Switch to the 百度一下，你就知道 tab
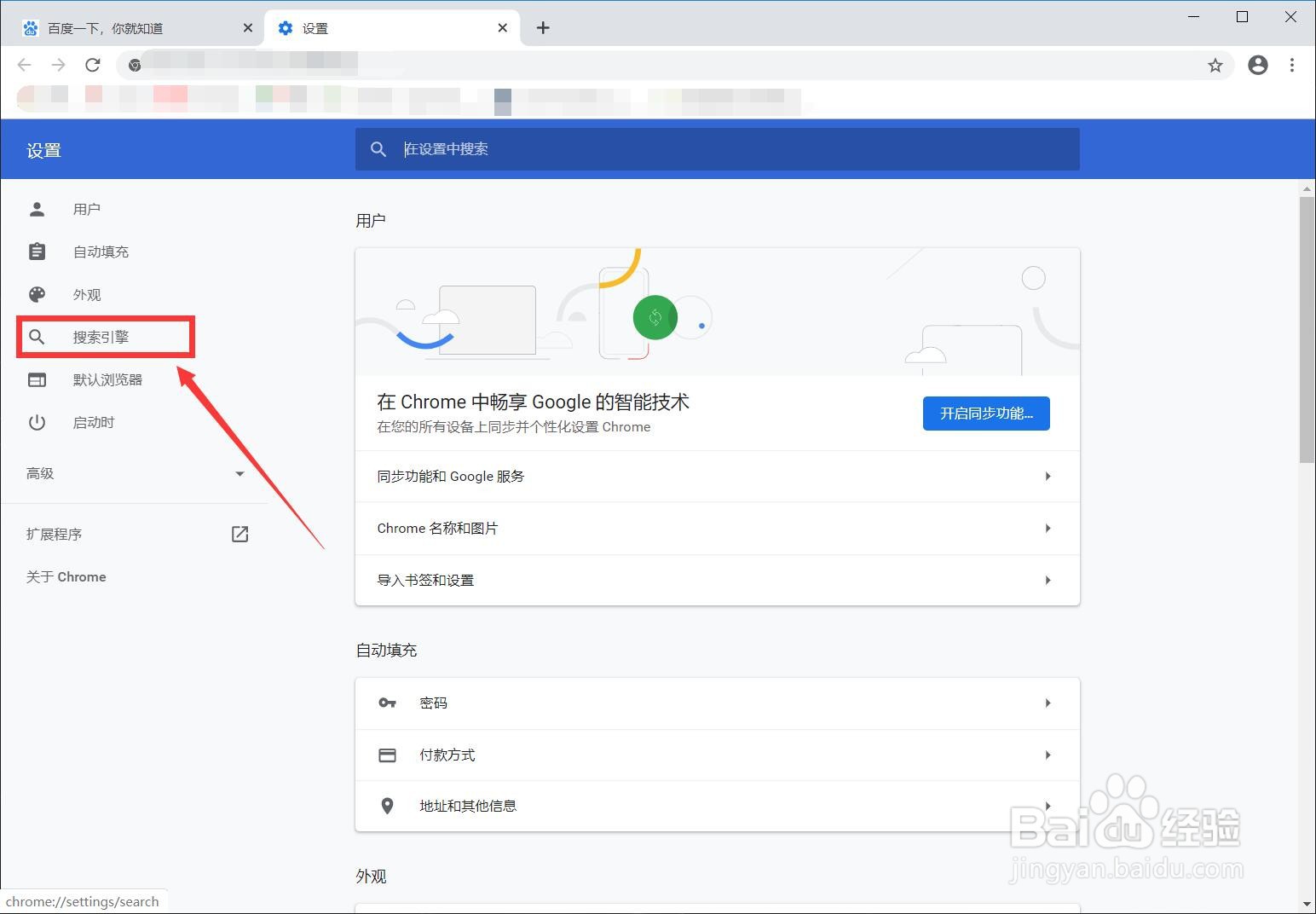Screen dimensions: 1316x914 136,28
